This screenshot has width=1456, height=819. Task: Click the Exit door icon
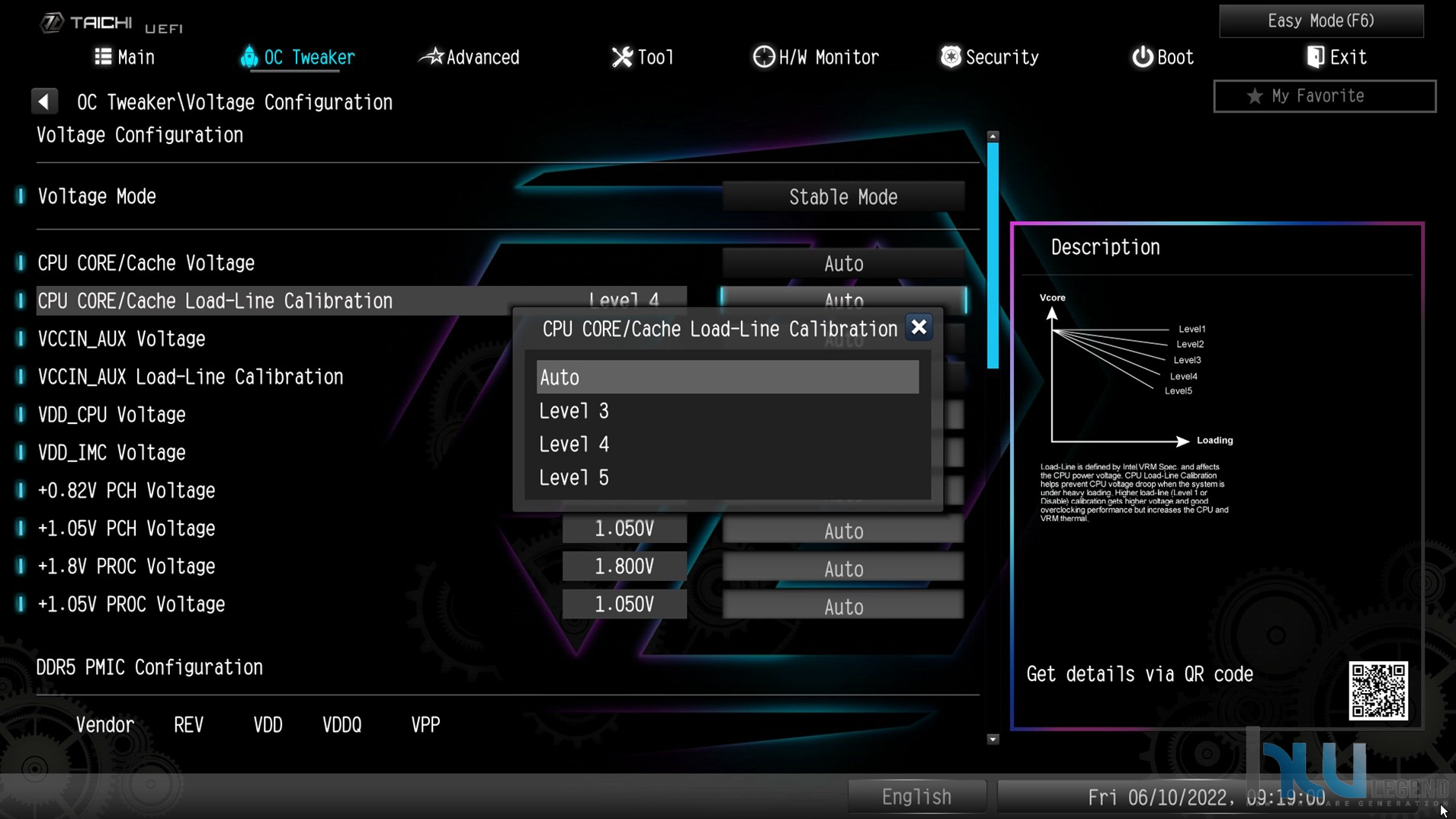click(1315, 56)
